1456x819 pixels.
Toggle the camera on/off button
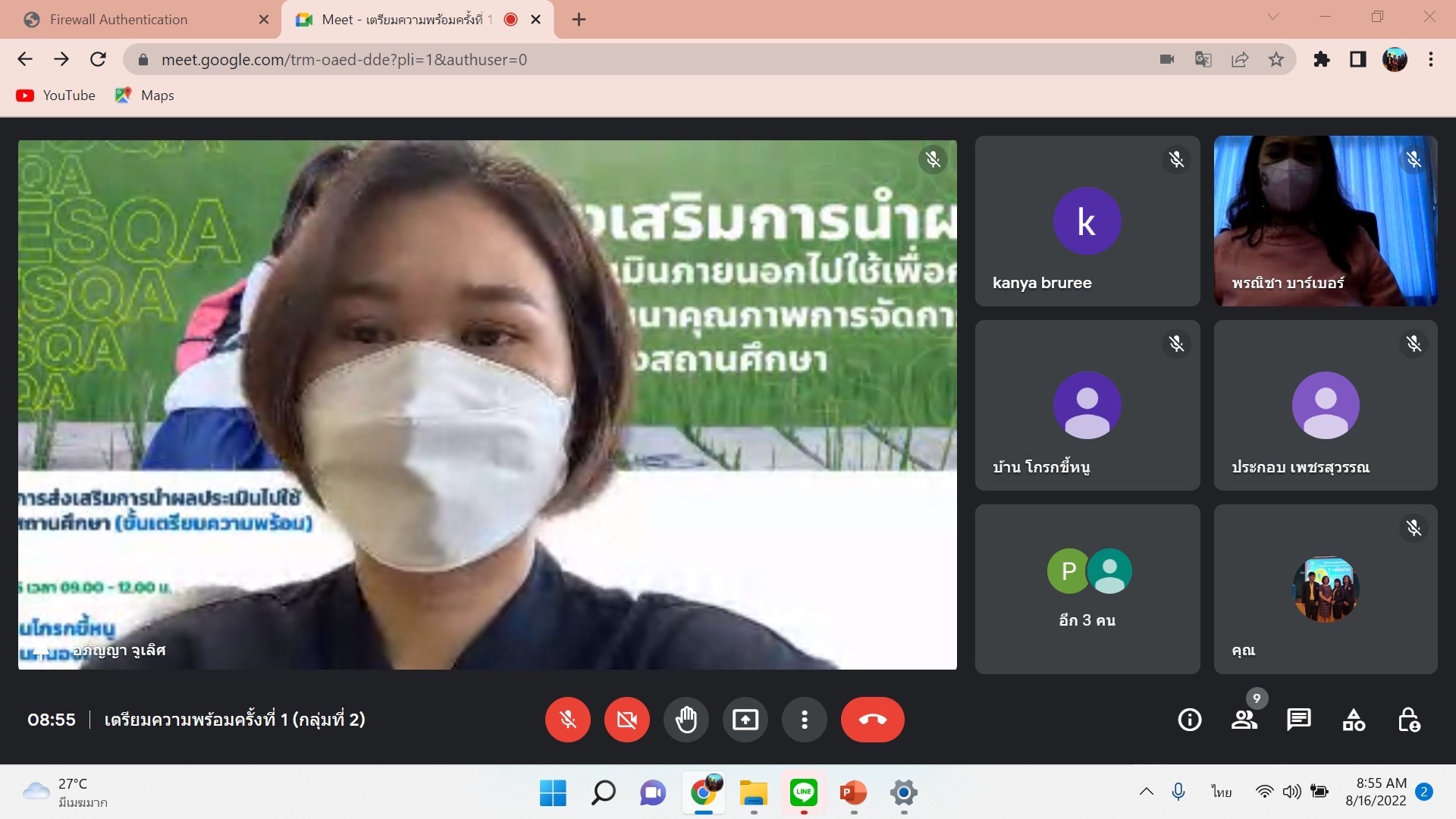626,719
